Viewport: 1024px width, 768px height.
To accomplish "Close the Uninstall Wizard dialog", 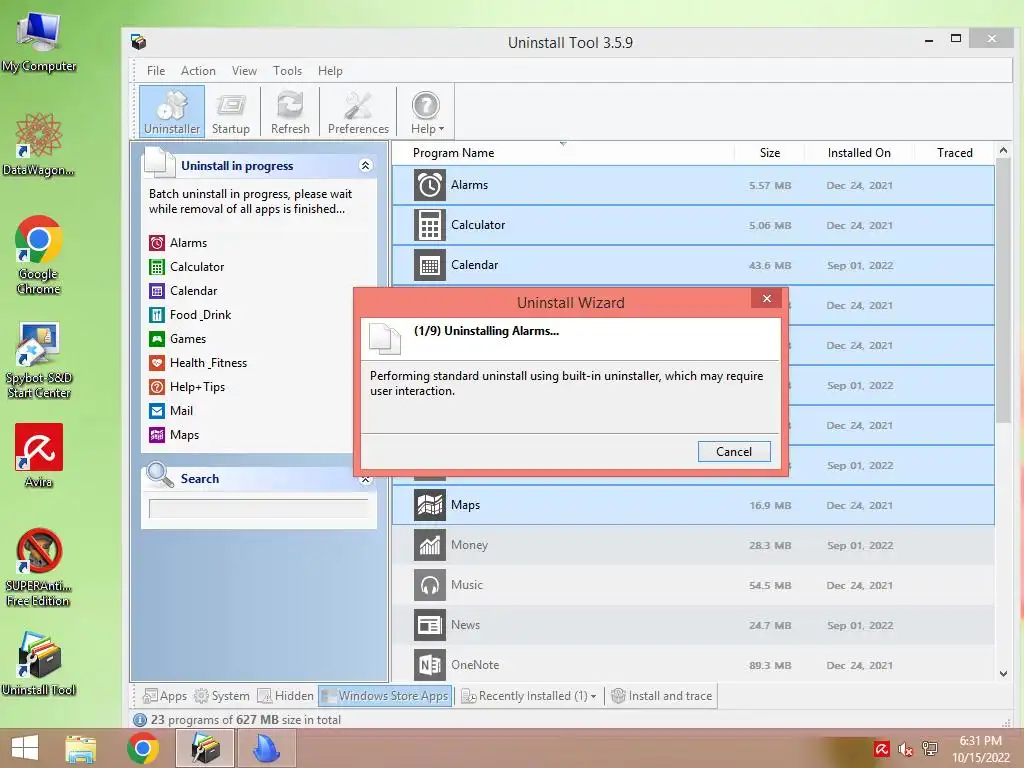I will [x=767, y=298].
